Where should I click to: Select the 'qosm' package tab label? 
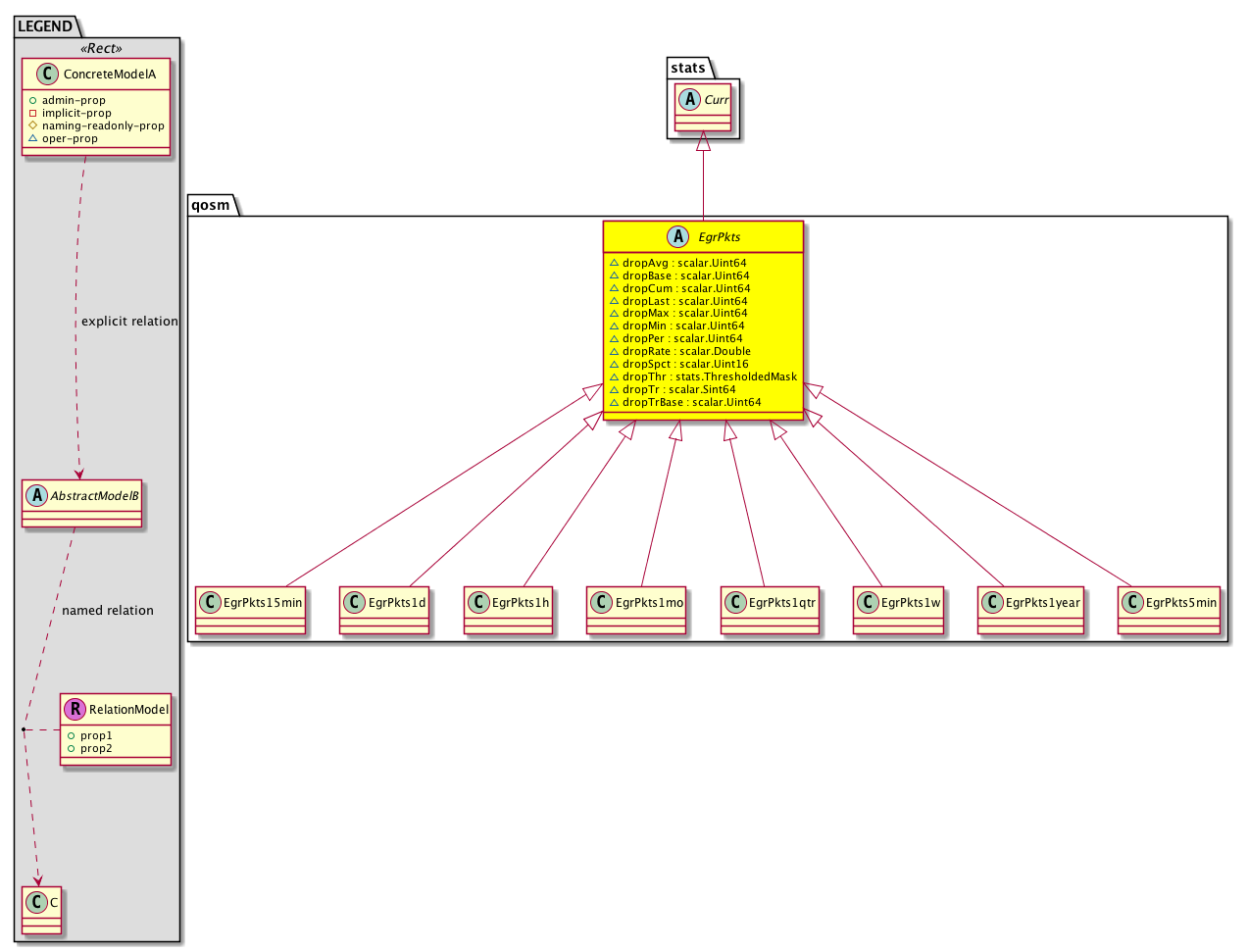[x=211, y=204]
